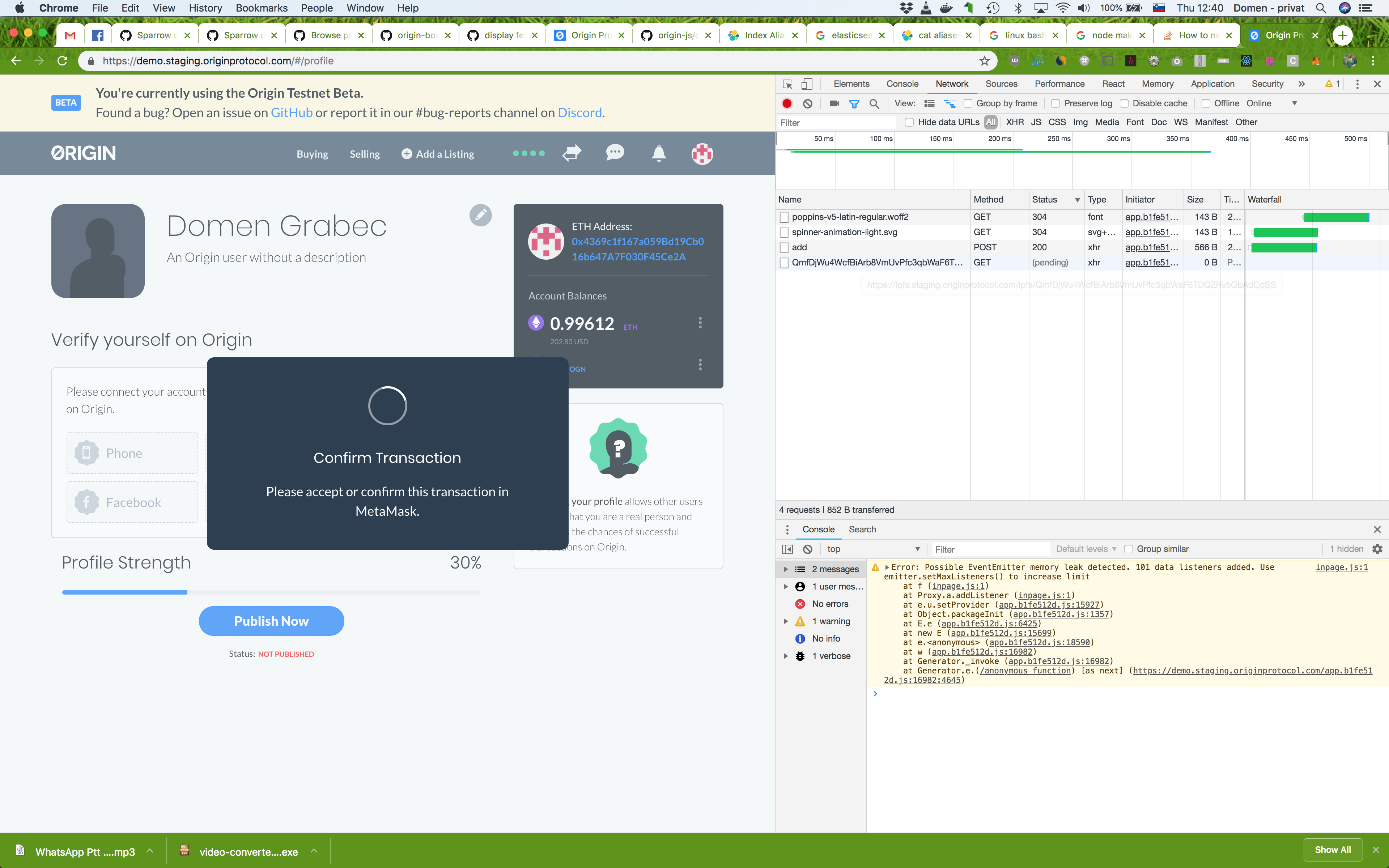Image resolution: width=1389 pixels, height=868 pixels.
Task: Click the Filter input in the Network panel
Action: 835,122
